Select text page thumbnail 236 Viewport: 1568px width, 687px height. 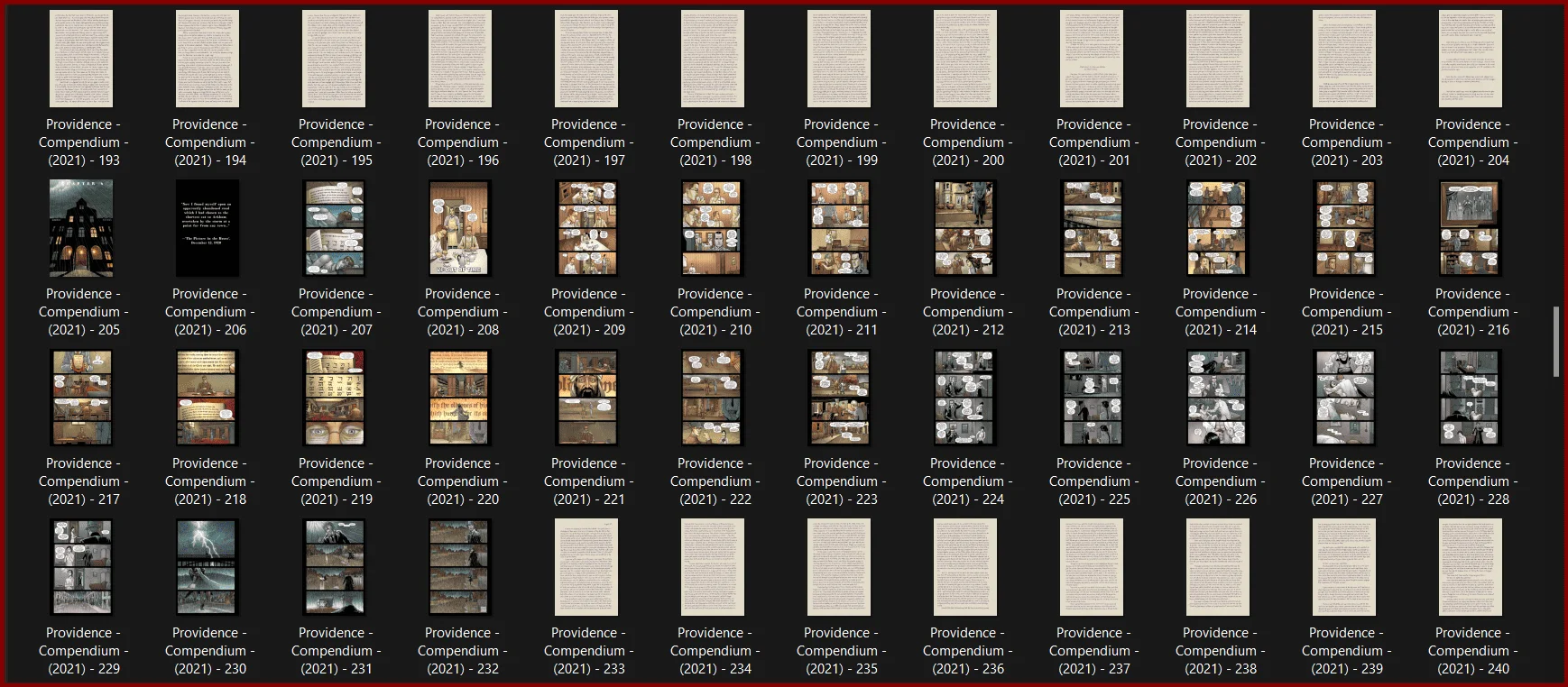(x=965, y=567)
